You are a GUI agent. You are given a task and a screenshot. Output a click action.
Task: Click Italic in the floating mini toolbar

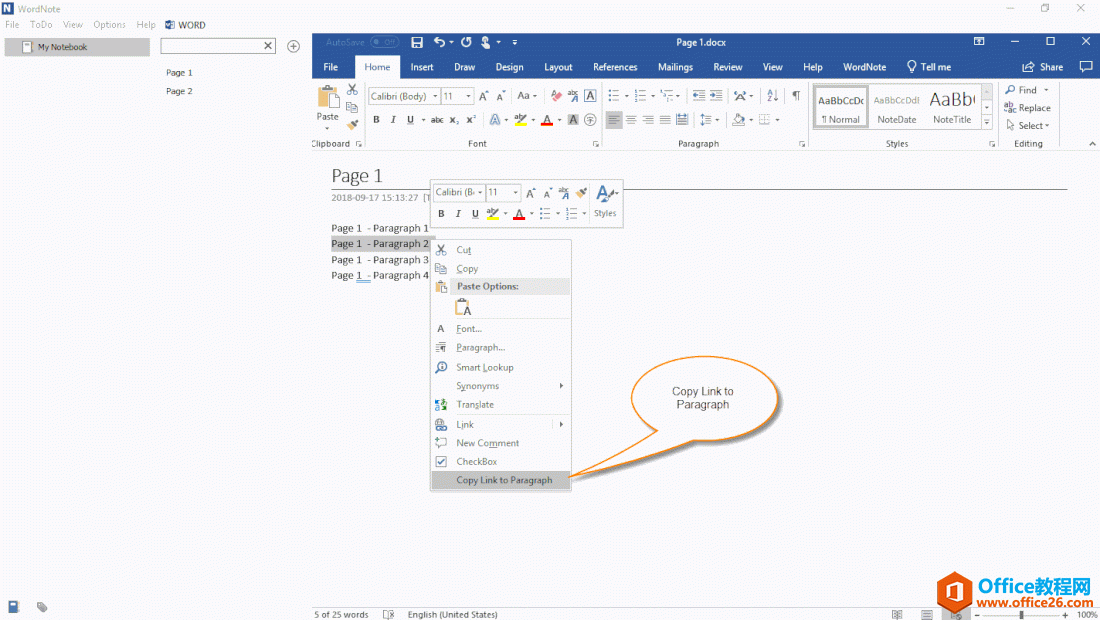[x=458, y=214]
